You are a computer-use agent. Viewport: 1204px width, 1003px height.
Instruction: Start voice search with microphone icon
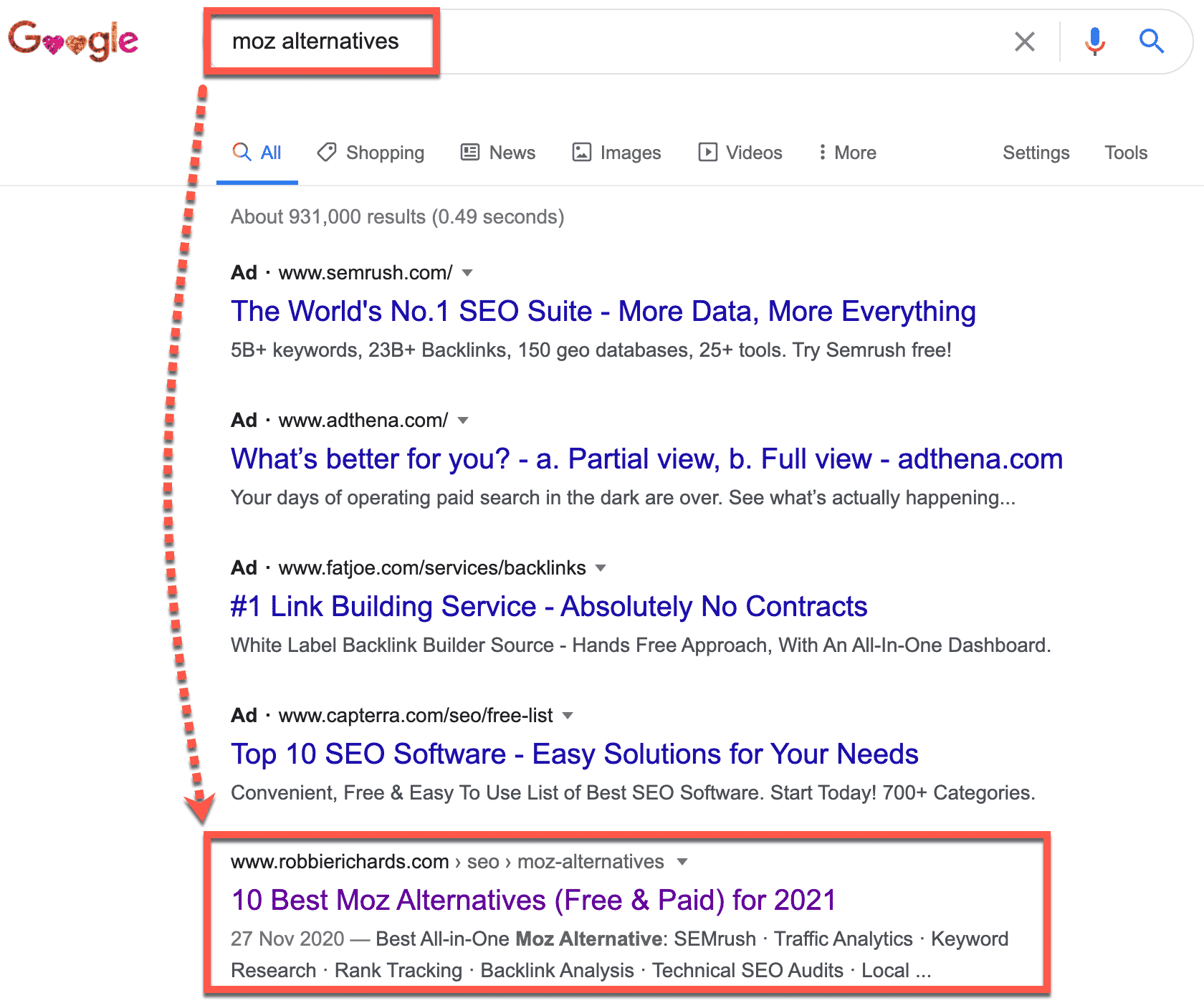1094,42
